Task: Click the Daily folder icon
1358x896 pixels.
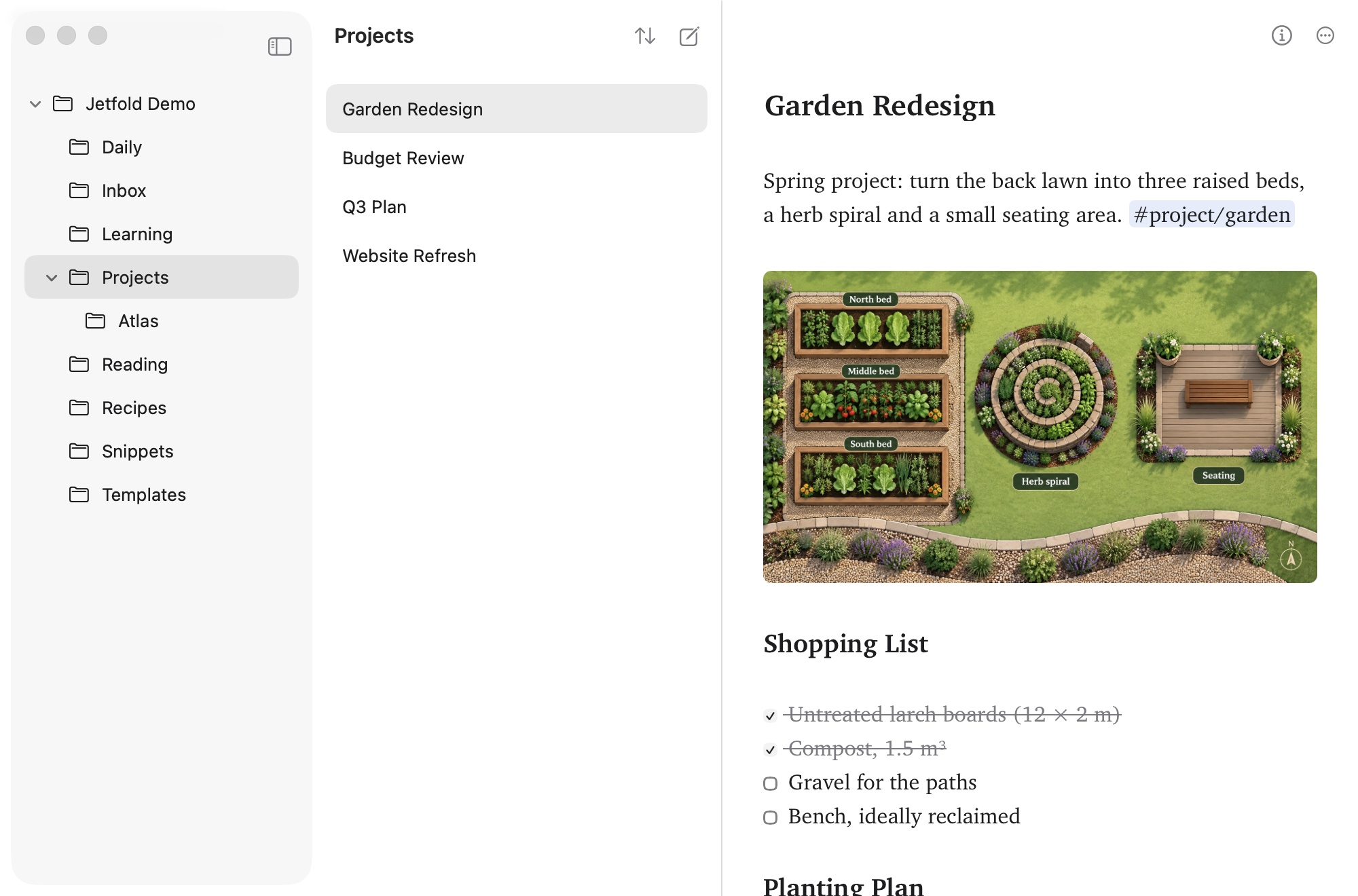Action: (x=79, y=147)
